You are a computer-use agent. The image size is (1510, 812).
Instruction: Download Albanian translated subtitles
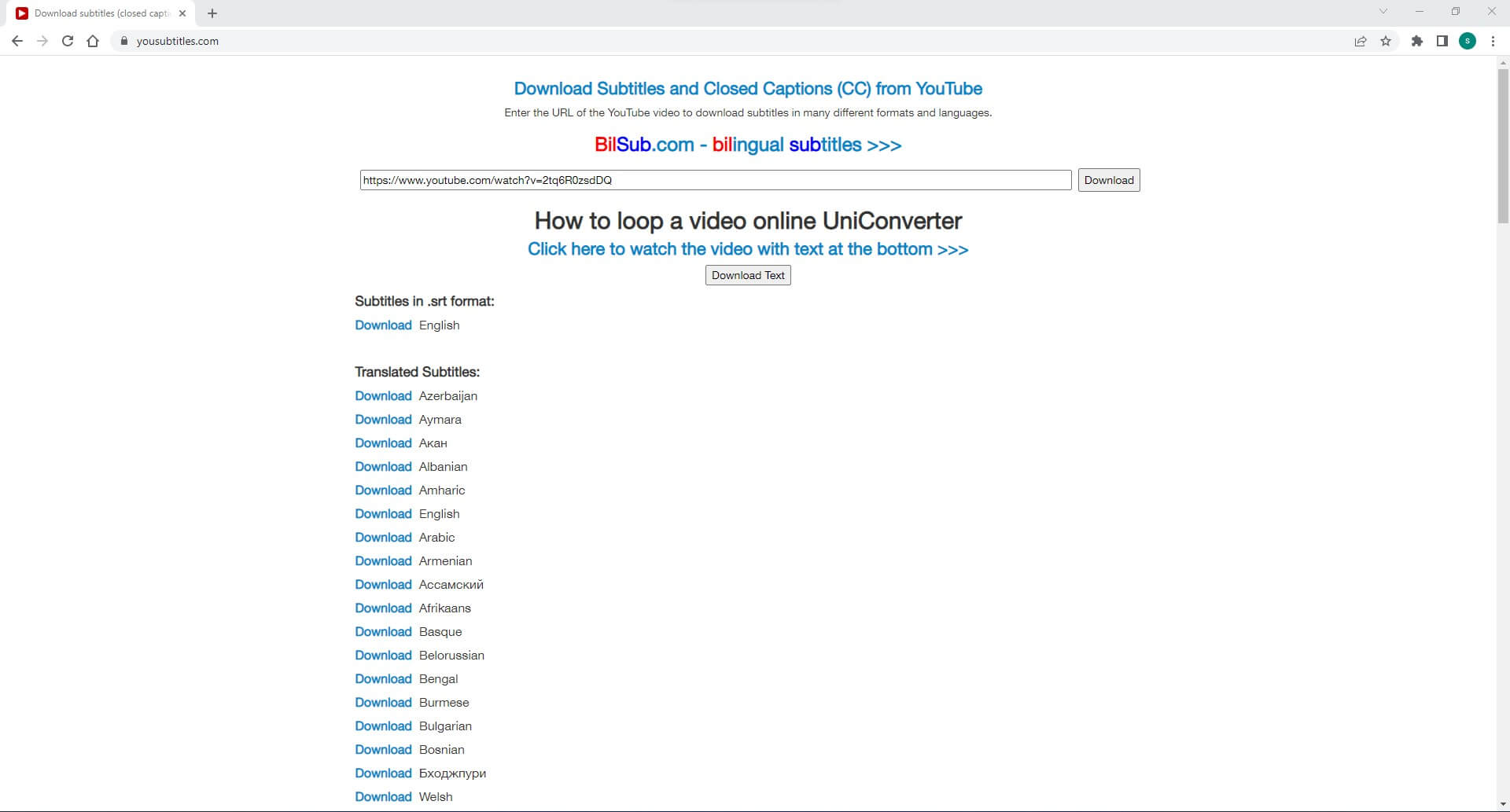click(x=383, y=467)
